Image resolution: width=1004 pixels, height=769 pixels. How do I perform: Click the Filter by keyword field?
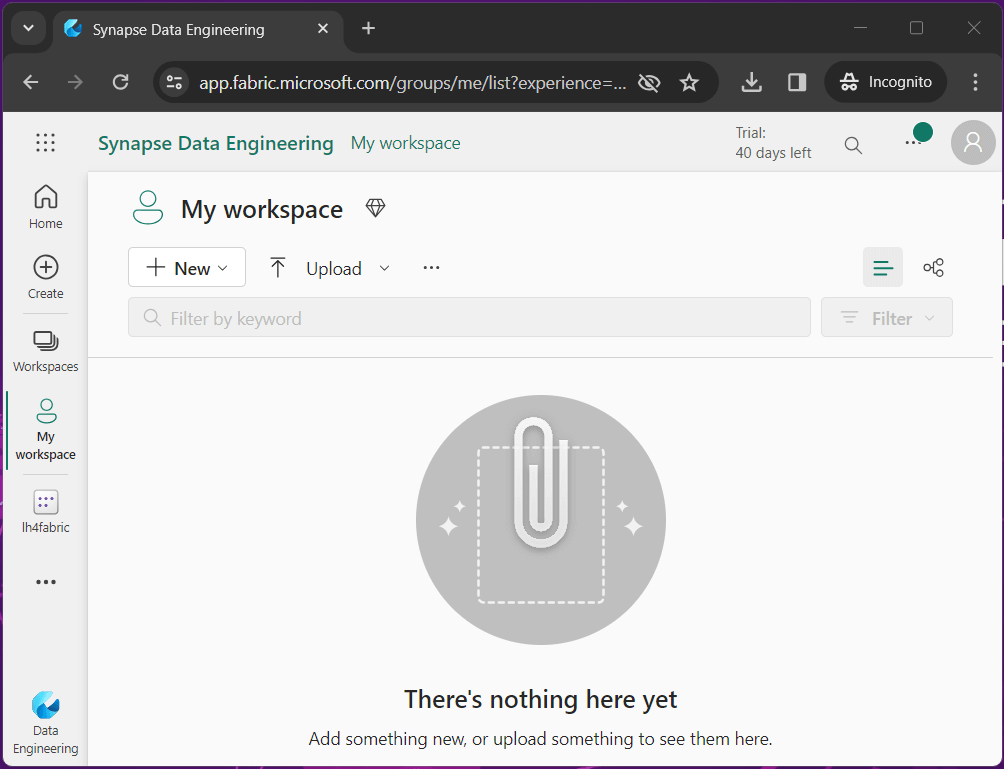coord(470,318)
